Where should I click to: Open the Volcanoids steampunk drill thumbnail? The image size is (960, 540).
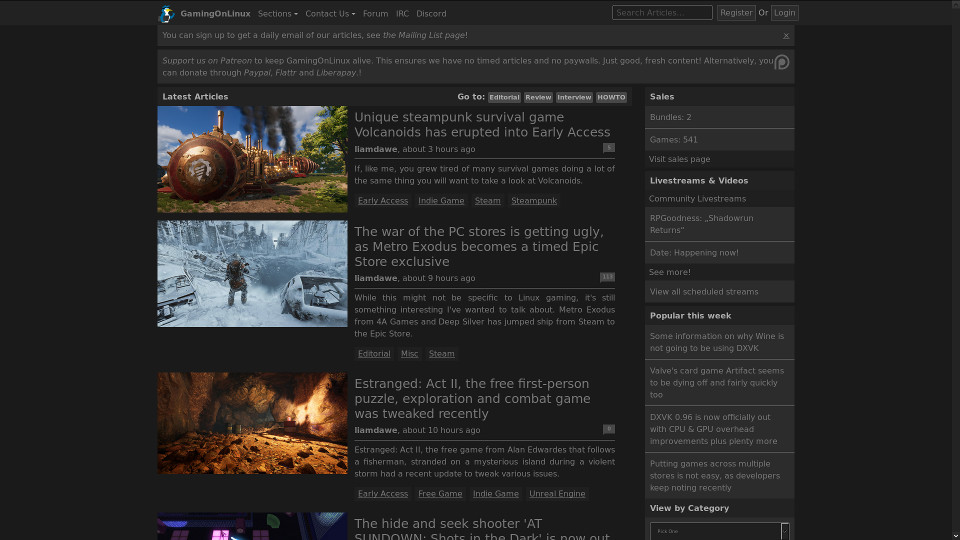[x=252, y=159]
